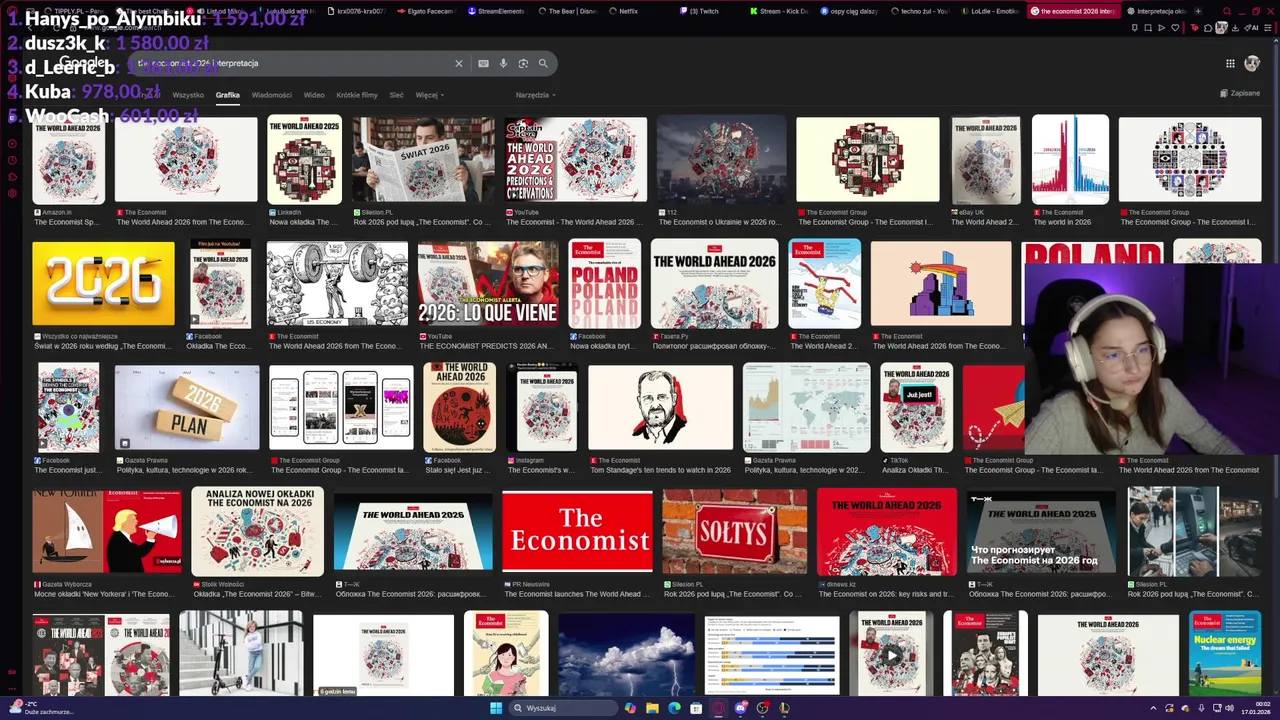Image resolution: width=1280 pixels, height=720 pixels.
Task: Open Zapisane saved items
Action: (x=1240, y=93)
